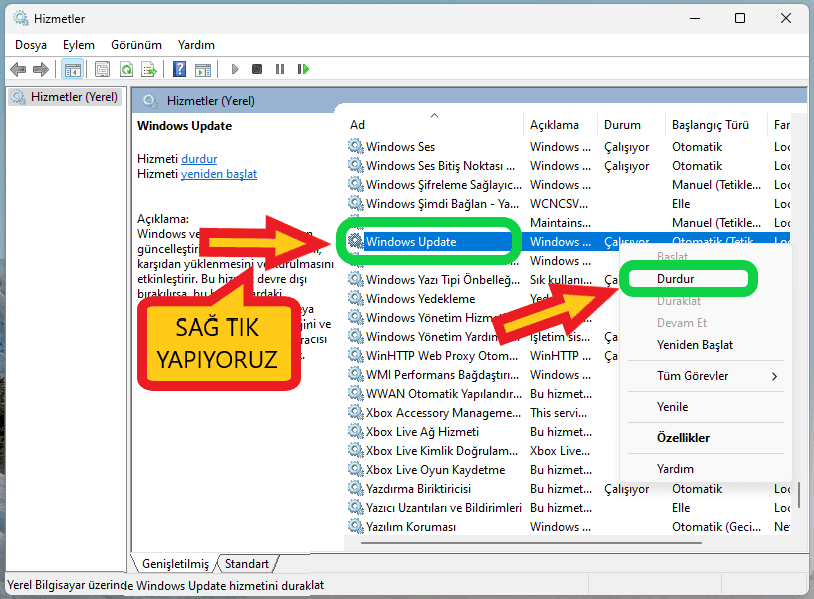Click the gear icon of Windows Ses
Viewport: 814px width, 599px height.
point(356,146)
